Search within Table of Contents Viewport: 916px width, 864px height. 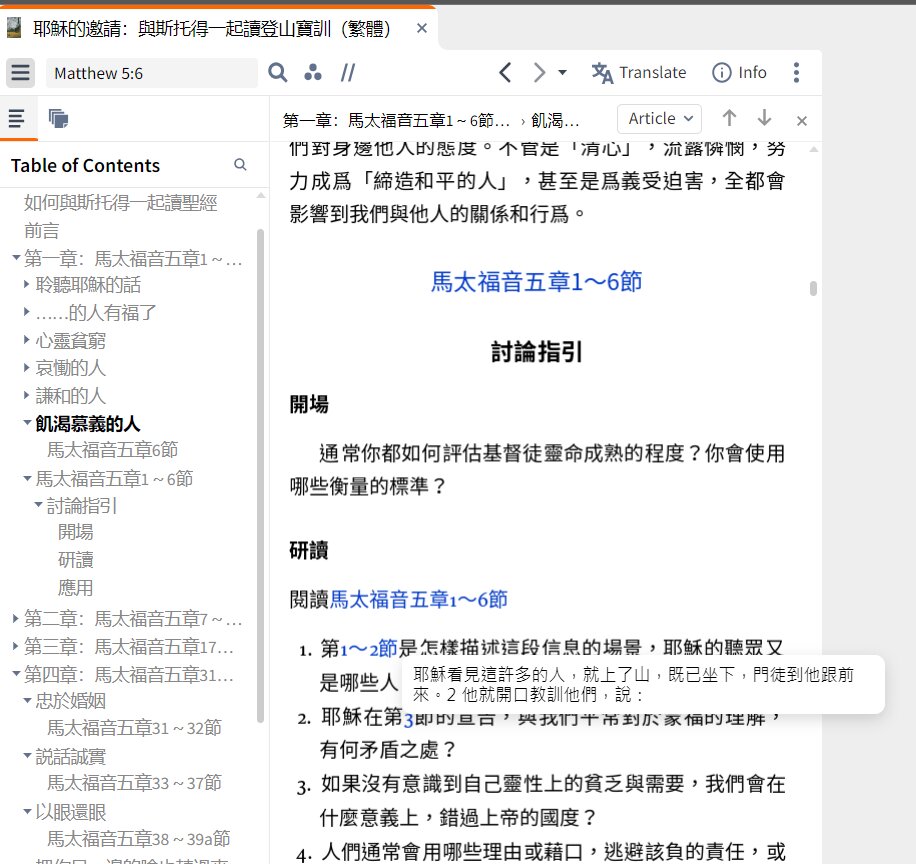[240, 165]
